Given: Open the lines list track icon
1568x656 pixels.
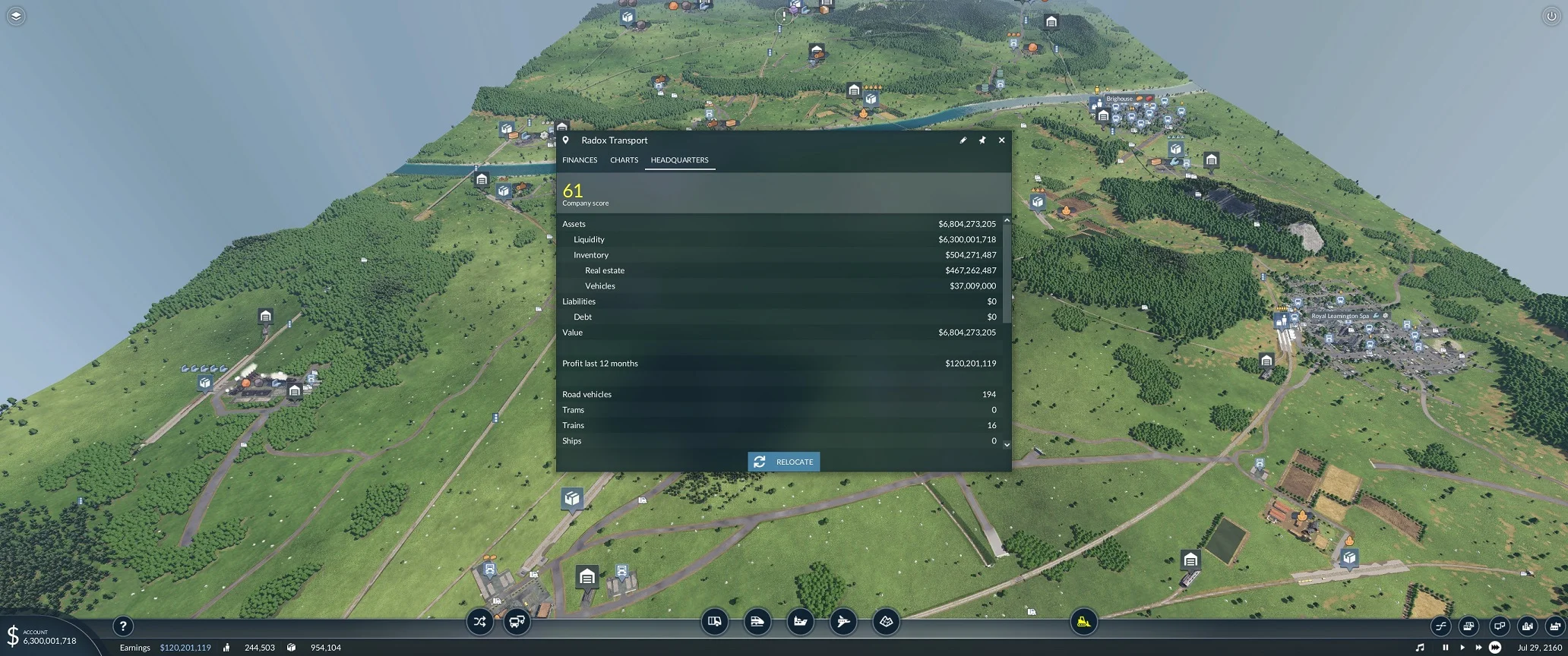Looking at the screenshot, I should tap(1441, 626).
